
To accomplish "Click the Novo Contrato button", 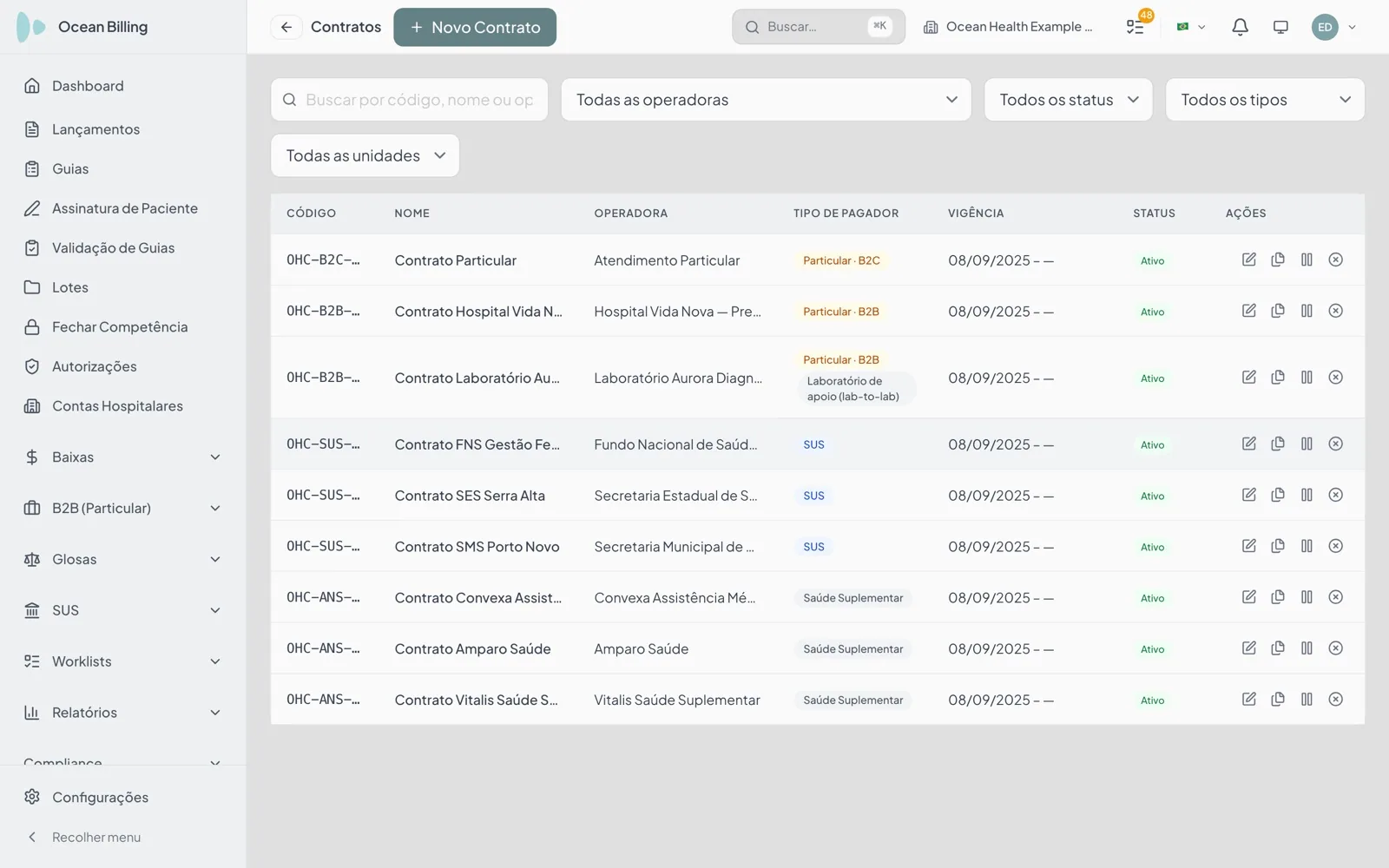I will 475,27.
